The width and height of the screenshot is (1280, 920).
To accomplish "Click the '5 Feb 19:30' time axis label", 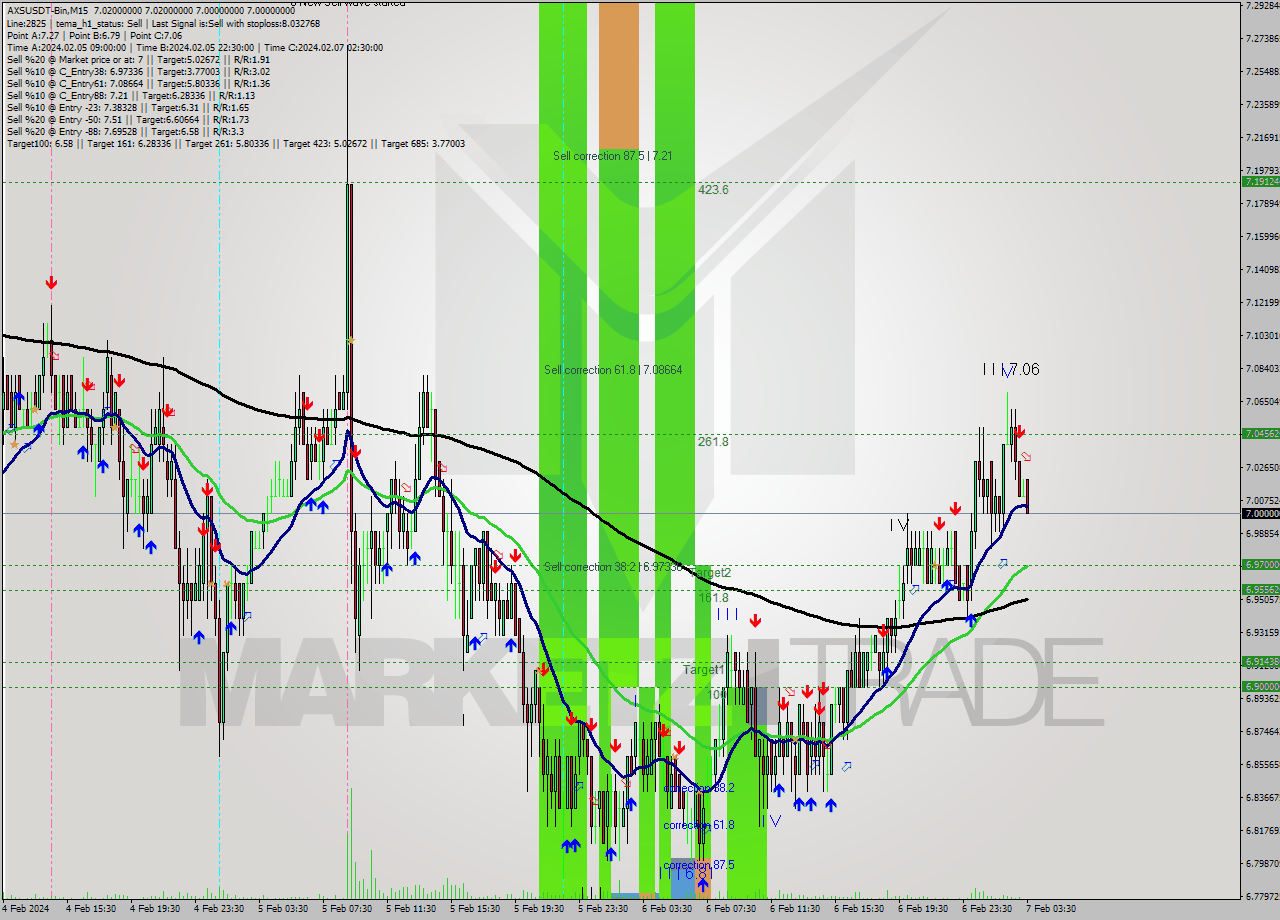I will tap(539, 909).
